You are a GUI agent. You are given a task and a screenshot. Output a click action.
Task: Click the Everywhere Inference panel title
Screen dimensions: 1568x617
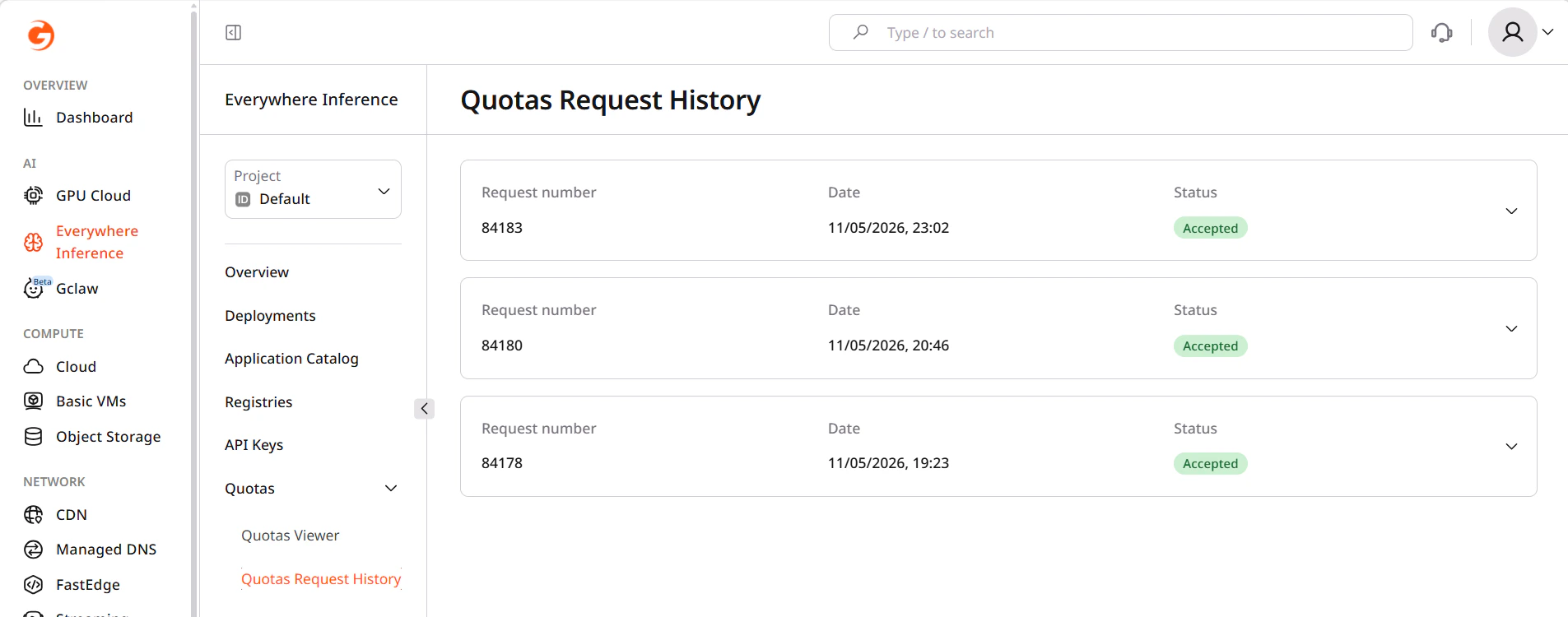311,100
